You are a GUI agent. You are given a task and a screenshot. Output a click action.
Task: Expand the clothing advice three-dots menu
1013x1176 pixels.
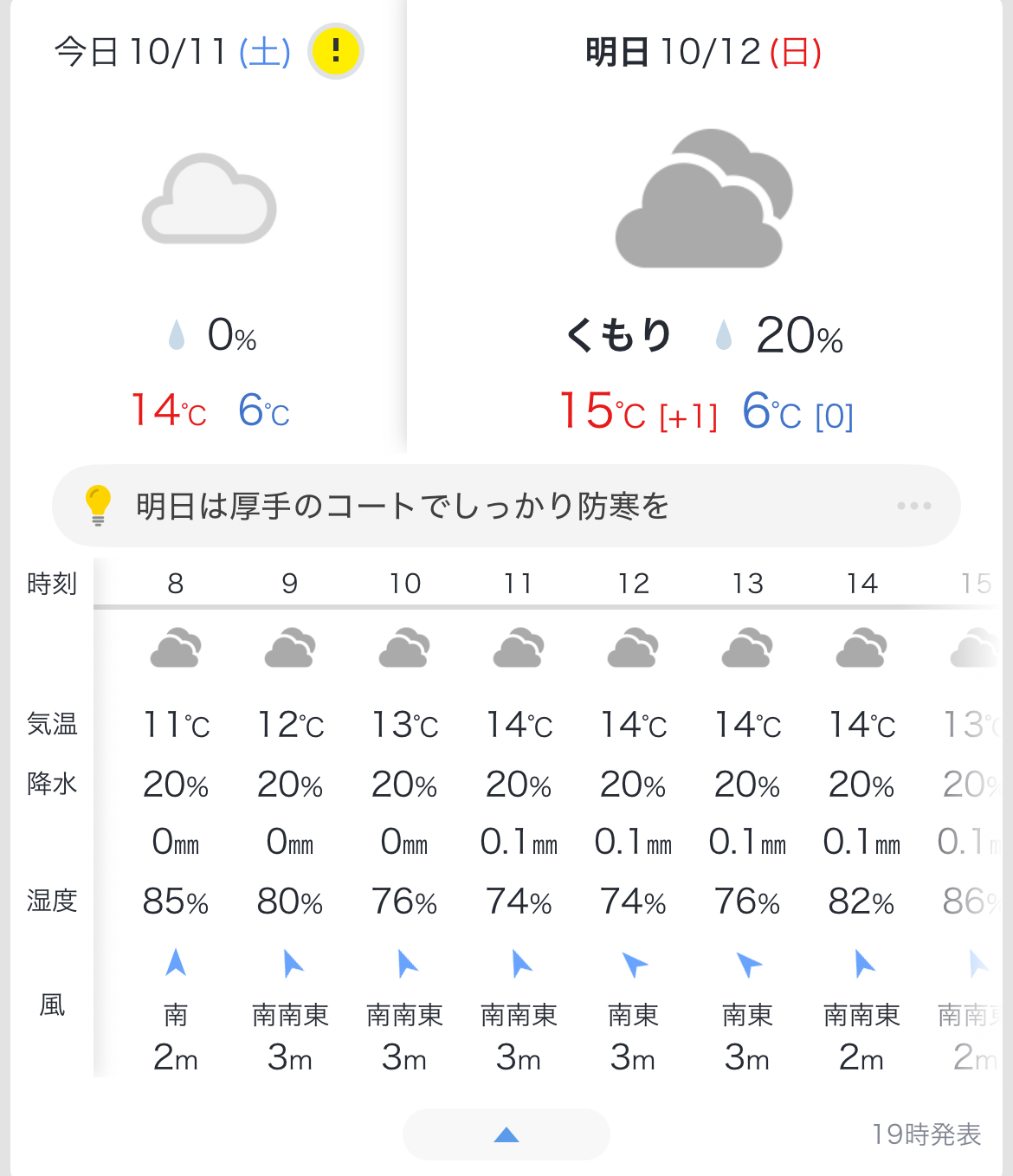(913, 505)
